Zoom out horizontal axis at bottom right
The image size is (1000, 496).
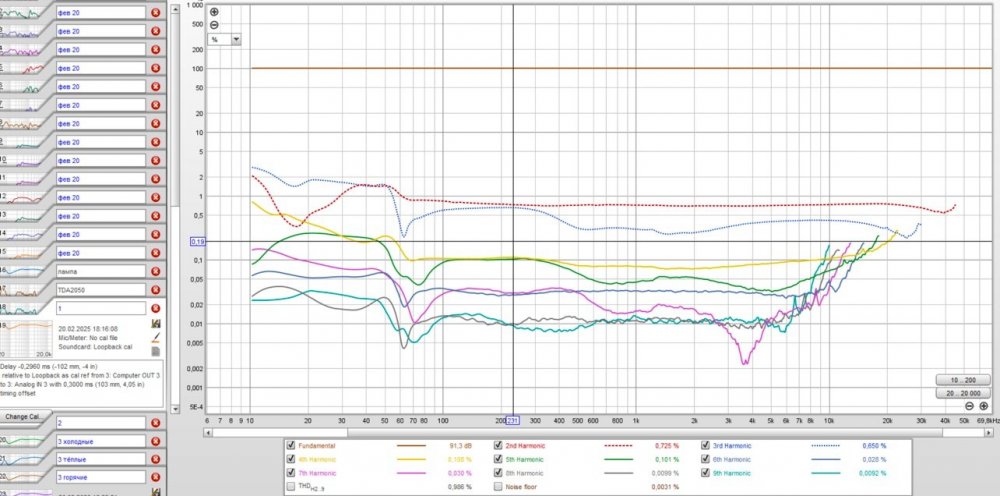[x=970, y=407]
